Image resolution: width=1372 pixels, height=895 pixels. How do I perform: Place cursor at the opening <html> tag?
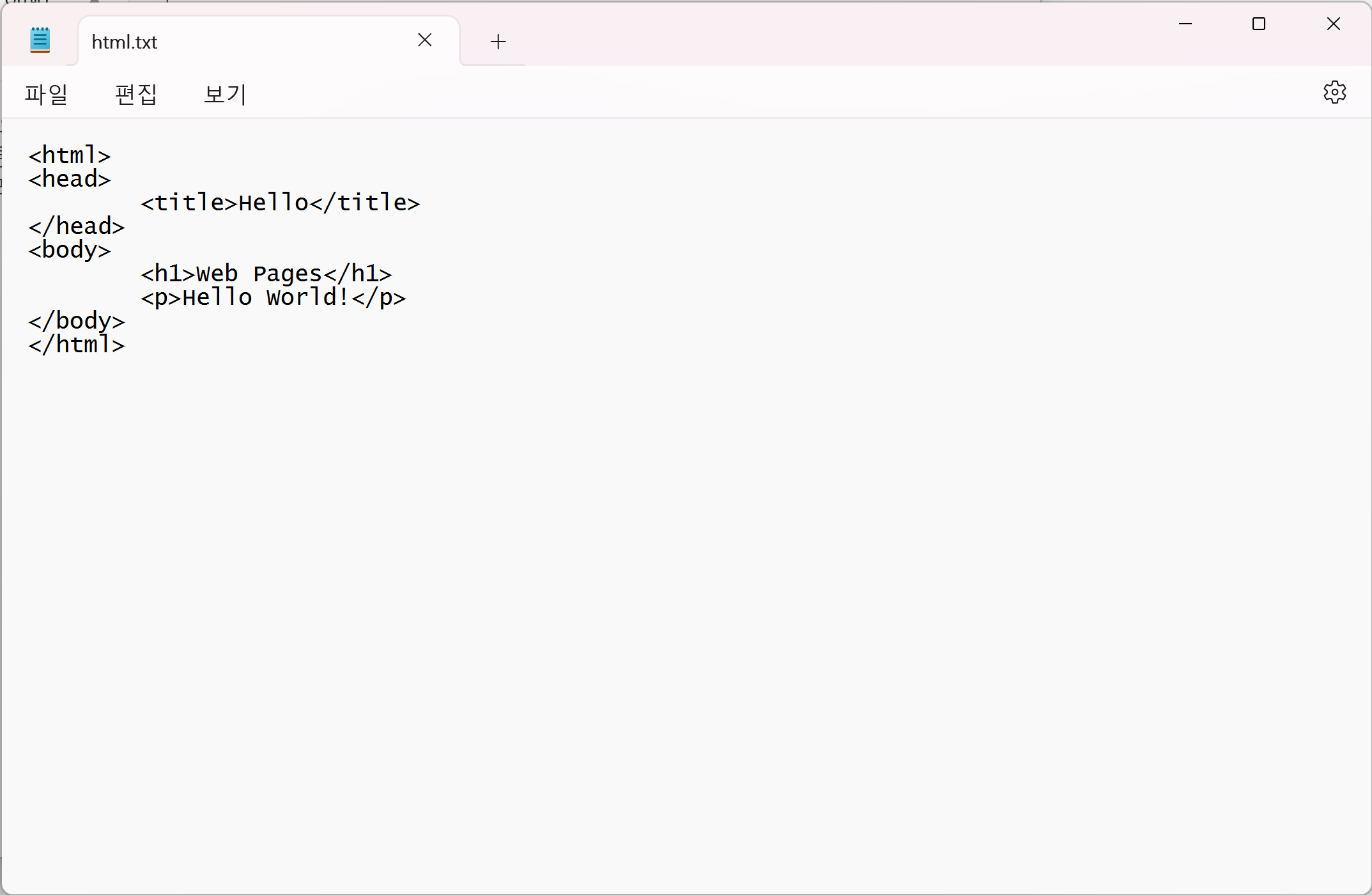point(70,156)
